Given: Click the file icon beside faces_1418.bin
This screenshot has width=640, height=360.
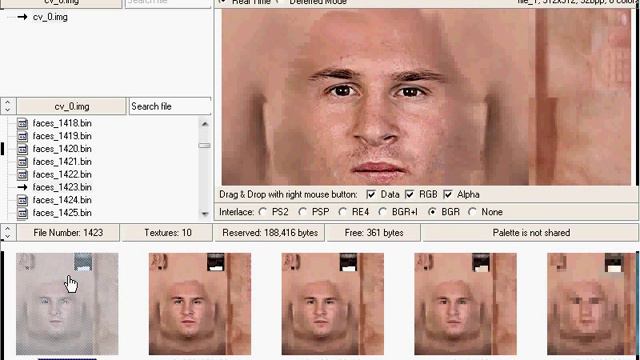Looking at the screenshot, I should click(x=22, y=123).
